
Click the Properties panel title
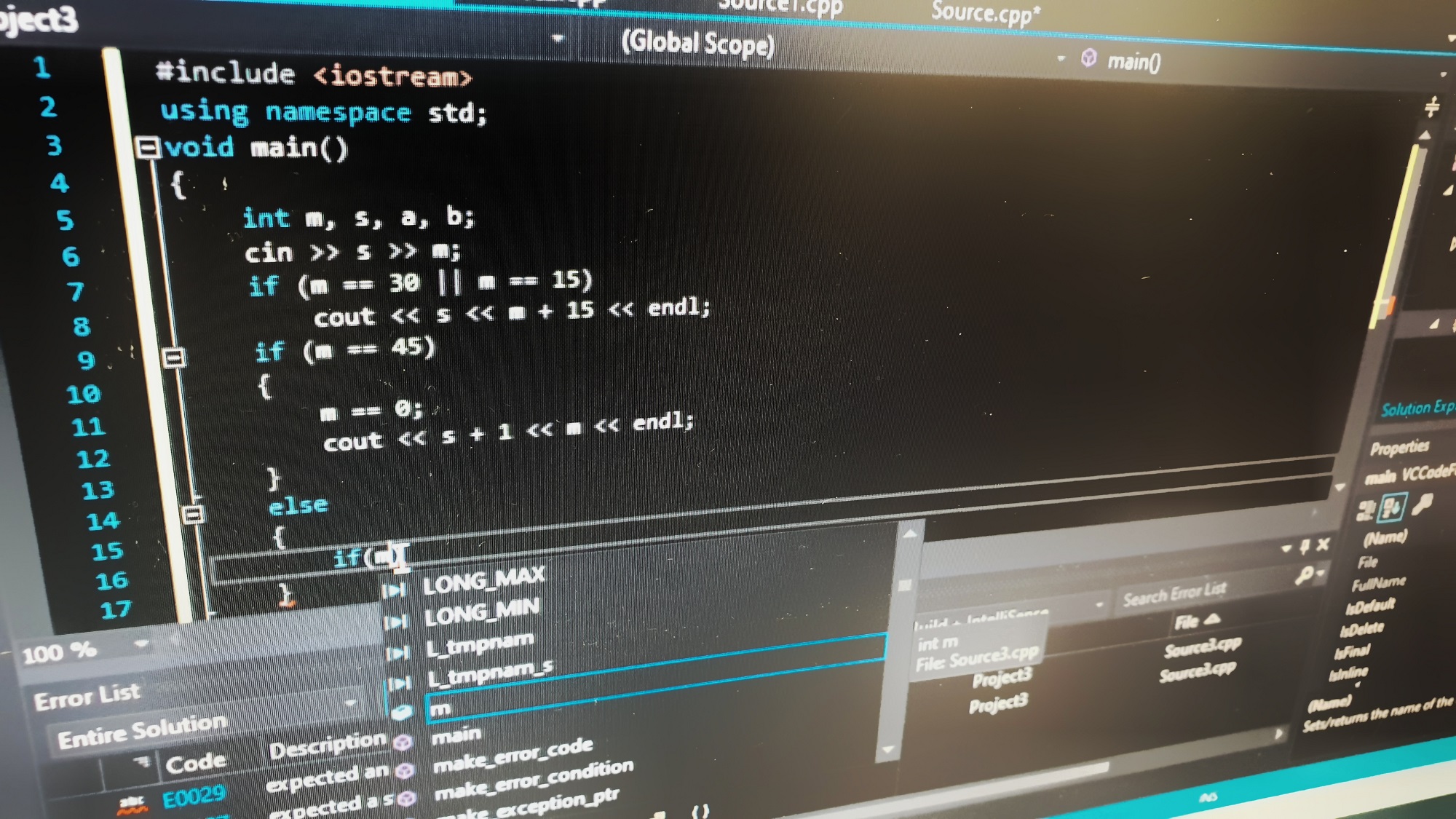click(1399, 447)
